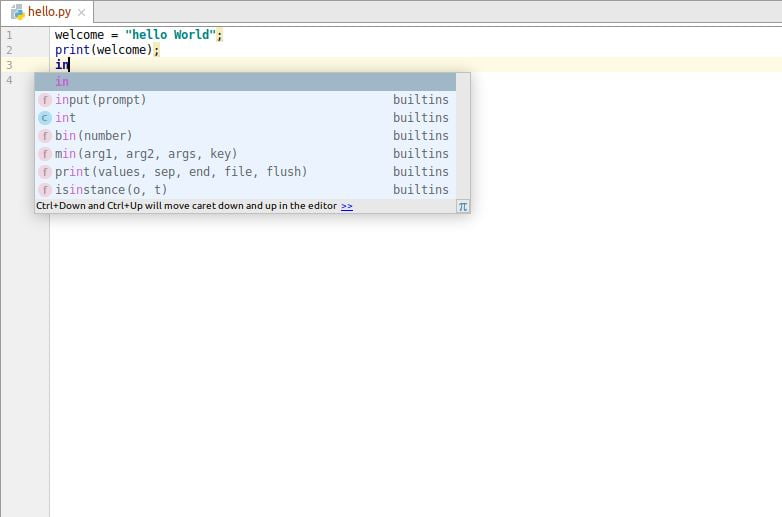
Task: Click 'builtins' label beside input(prompt)
Action: point(420,100)
